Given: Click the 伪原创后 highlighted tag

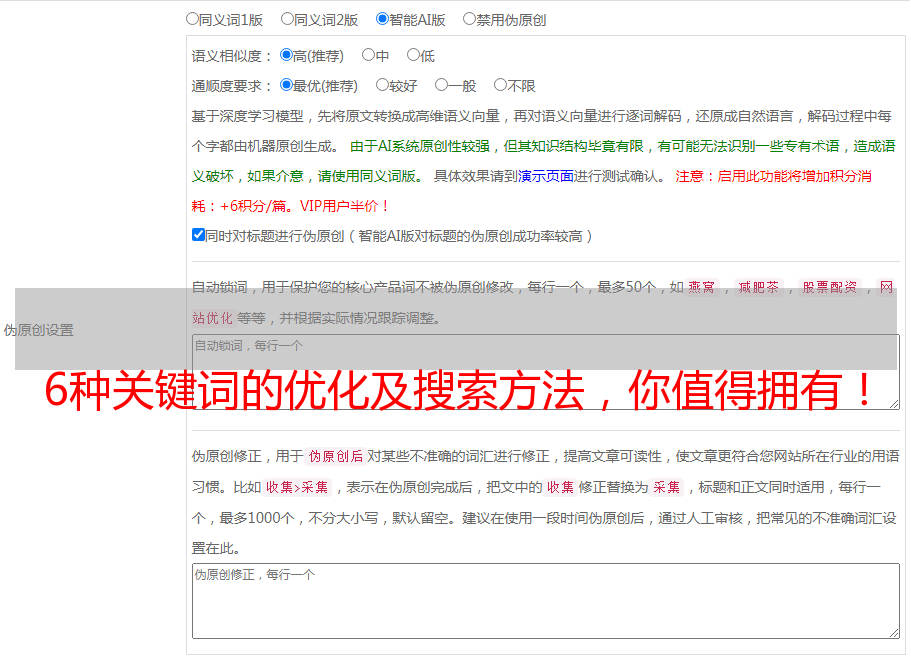Looking at the screenshot, I should [336, 456].
